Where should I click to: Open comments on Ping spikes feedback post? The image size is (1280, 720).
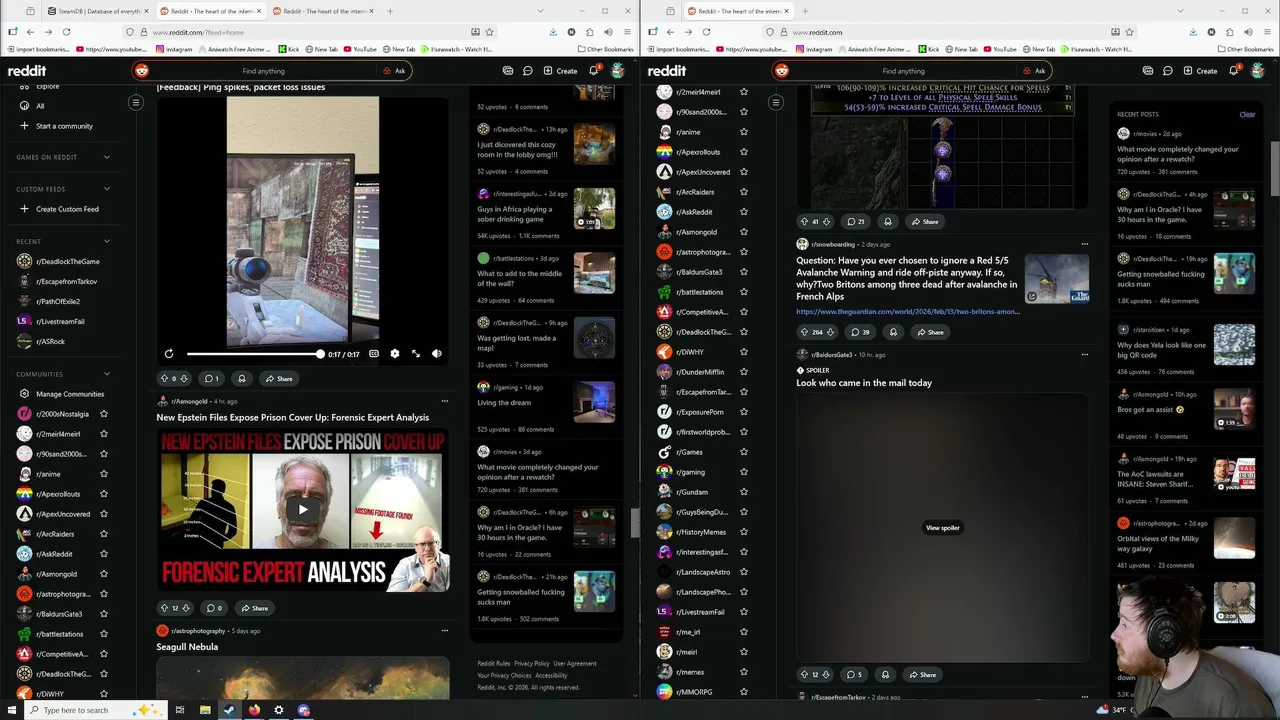click(x=211, y=379)
